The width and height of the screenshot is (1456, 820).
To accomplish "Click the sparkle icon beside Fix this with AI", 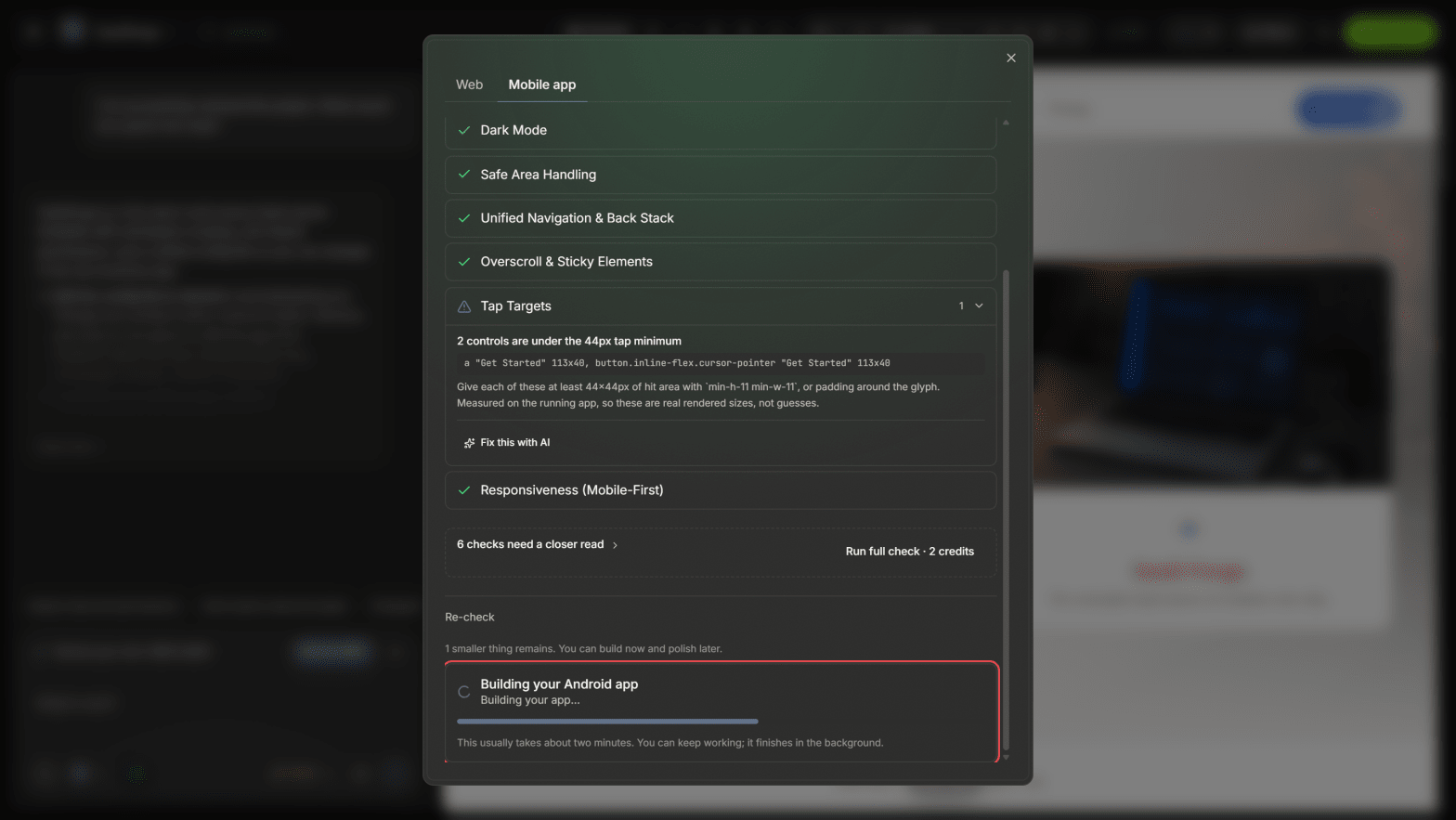I will click(x=469, y=443).
